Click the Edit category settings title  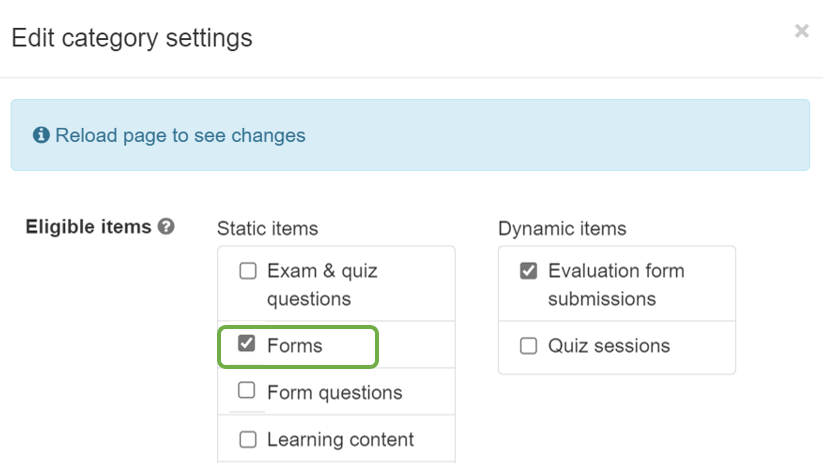pos(132,38)
